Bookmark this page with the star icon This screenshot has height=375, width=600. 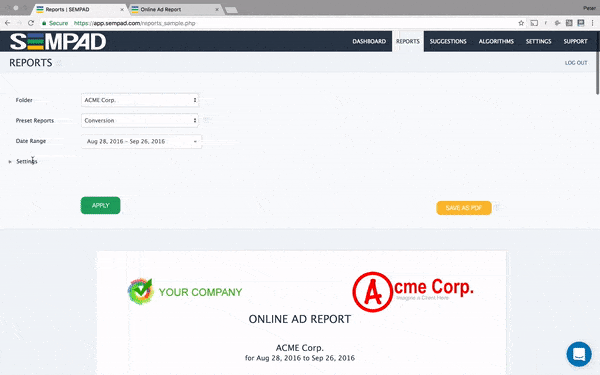(521, 23)
